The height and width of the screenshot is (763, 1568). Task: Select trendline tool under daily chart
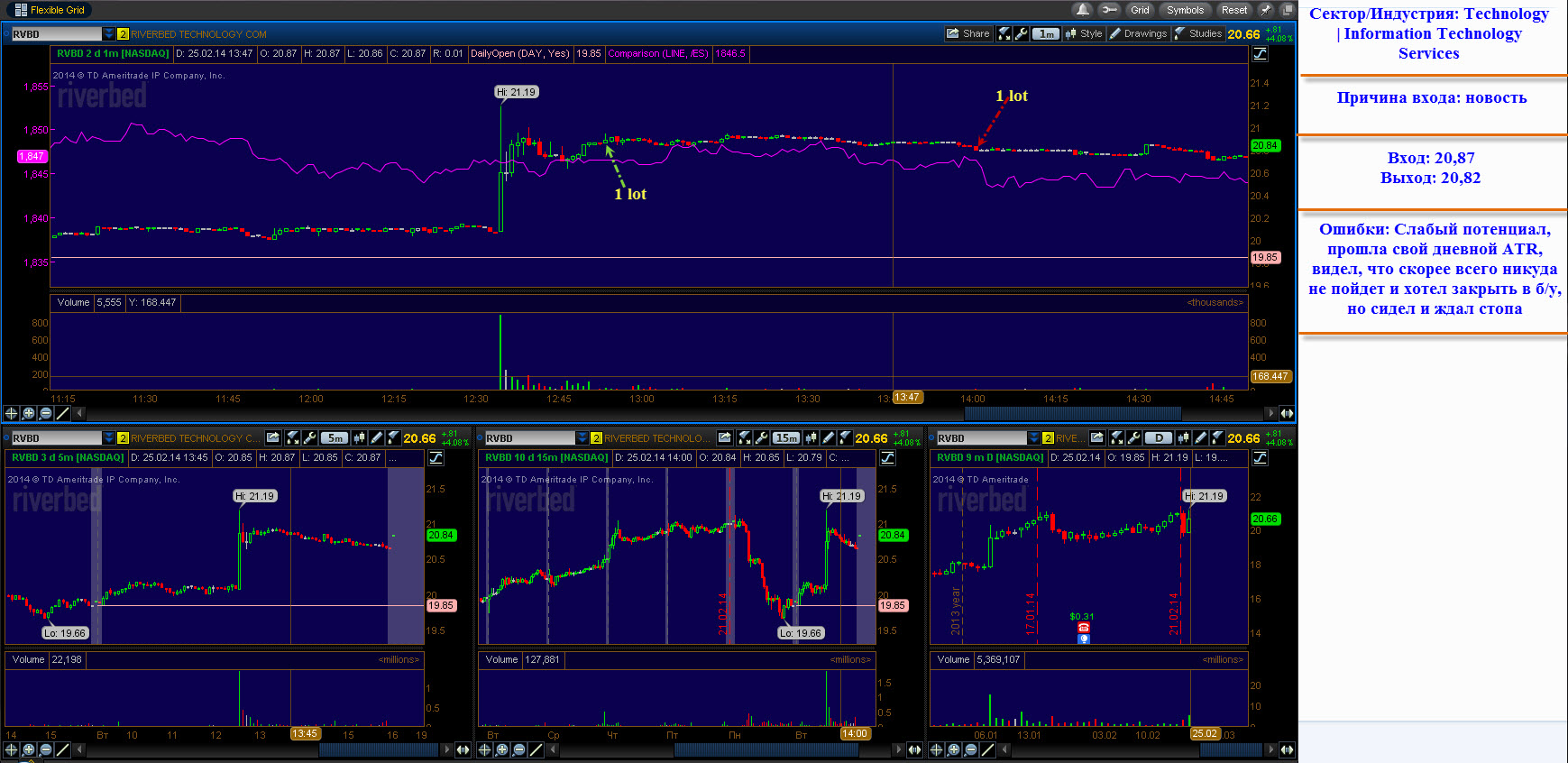coord(988,749)
